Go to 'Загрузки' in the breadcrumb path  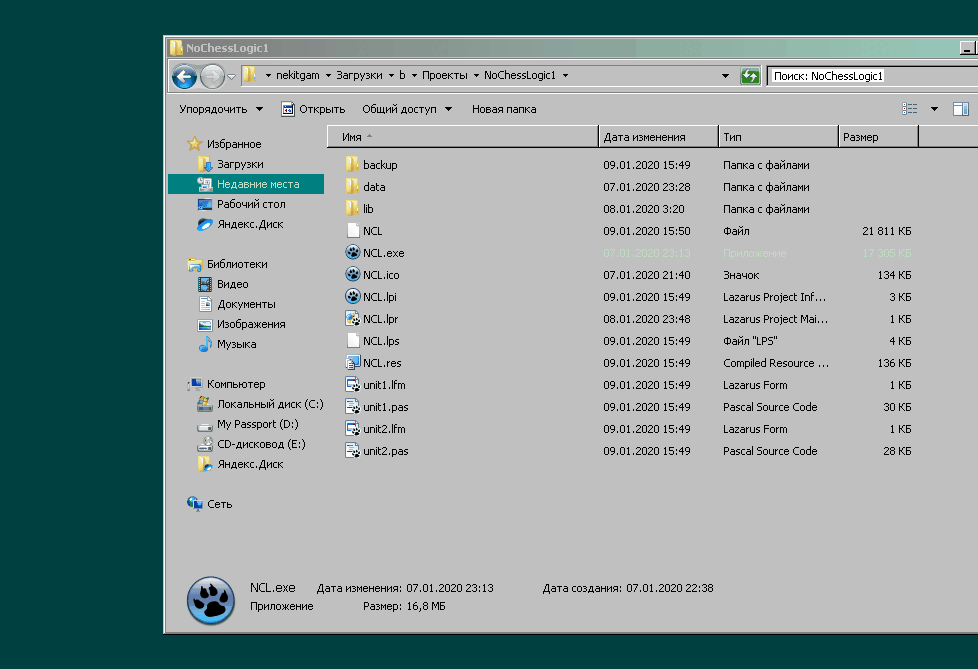click(x=359, y=75)
